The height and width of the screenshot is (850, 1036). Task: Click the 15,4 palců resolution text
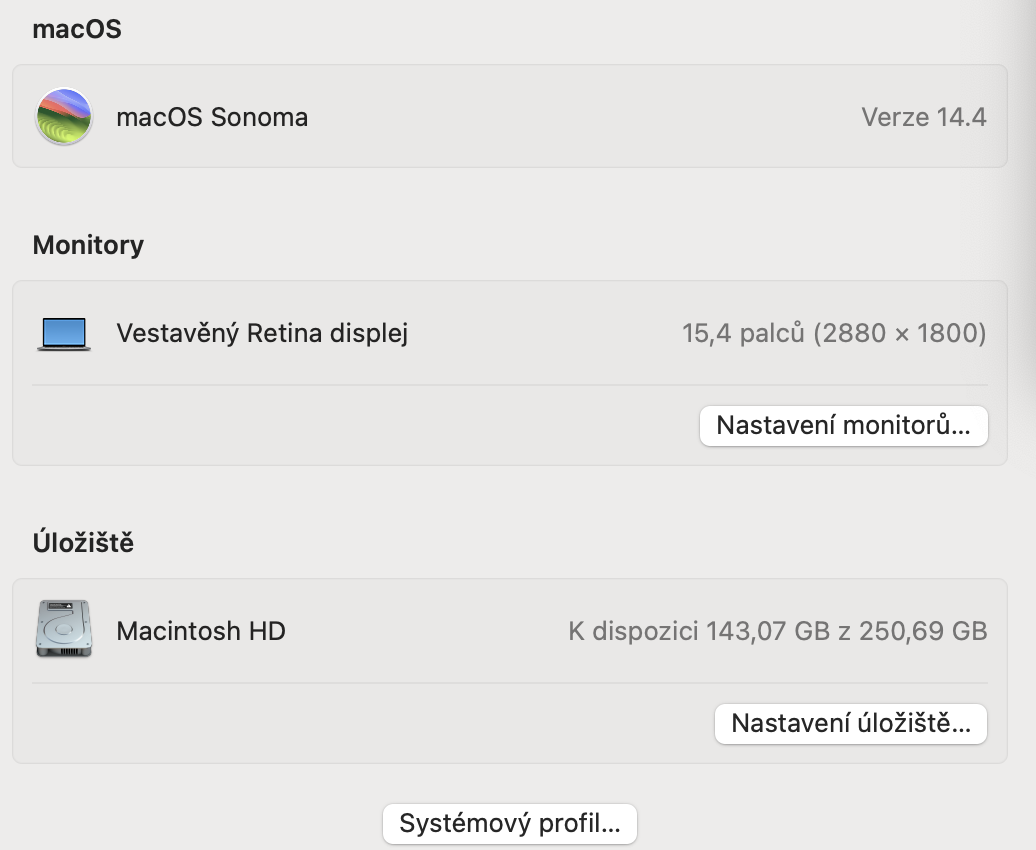coord(743,333)
